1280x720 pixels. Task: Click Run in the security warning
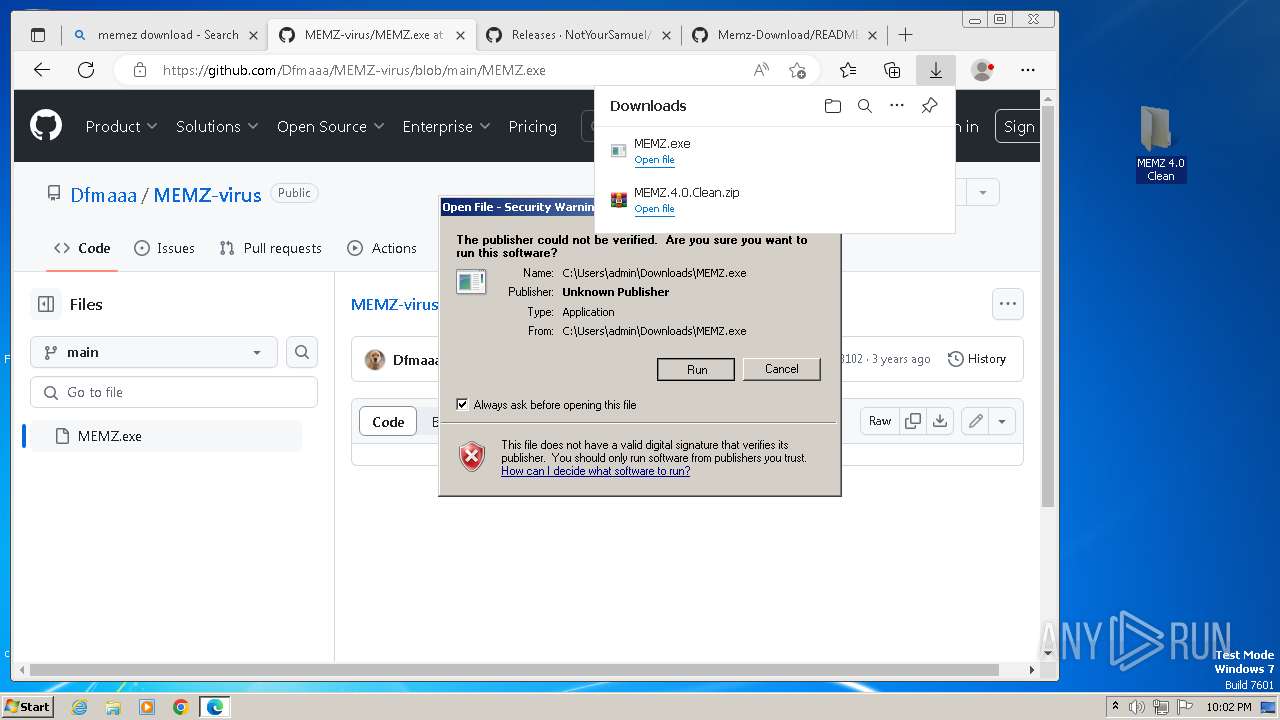click(x=696, y=369)
